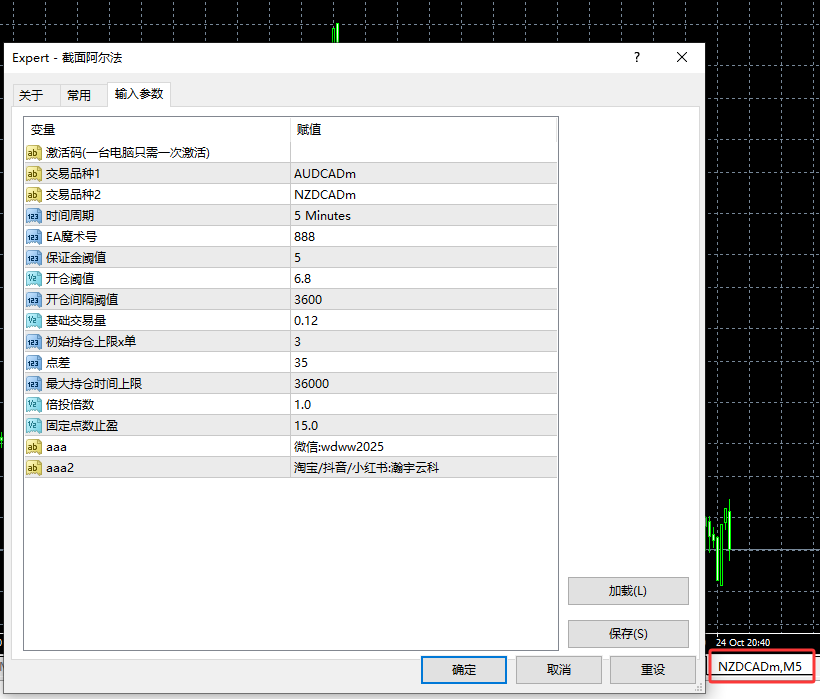Click the 保存(S) button
The height and width of the screenshot is (699, 820).
(627, 633)
